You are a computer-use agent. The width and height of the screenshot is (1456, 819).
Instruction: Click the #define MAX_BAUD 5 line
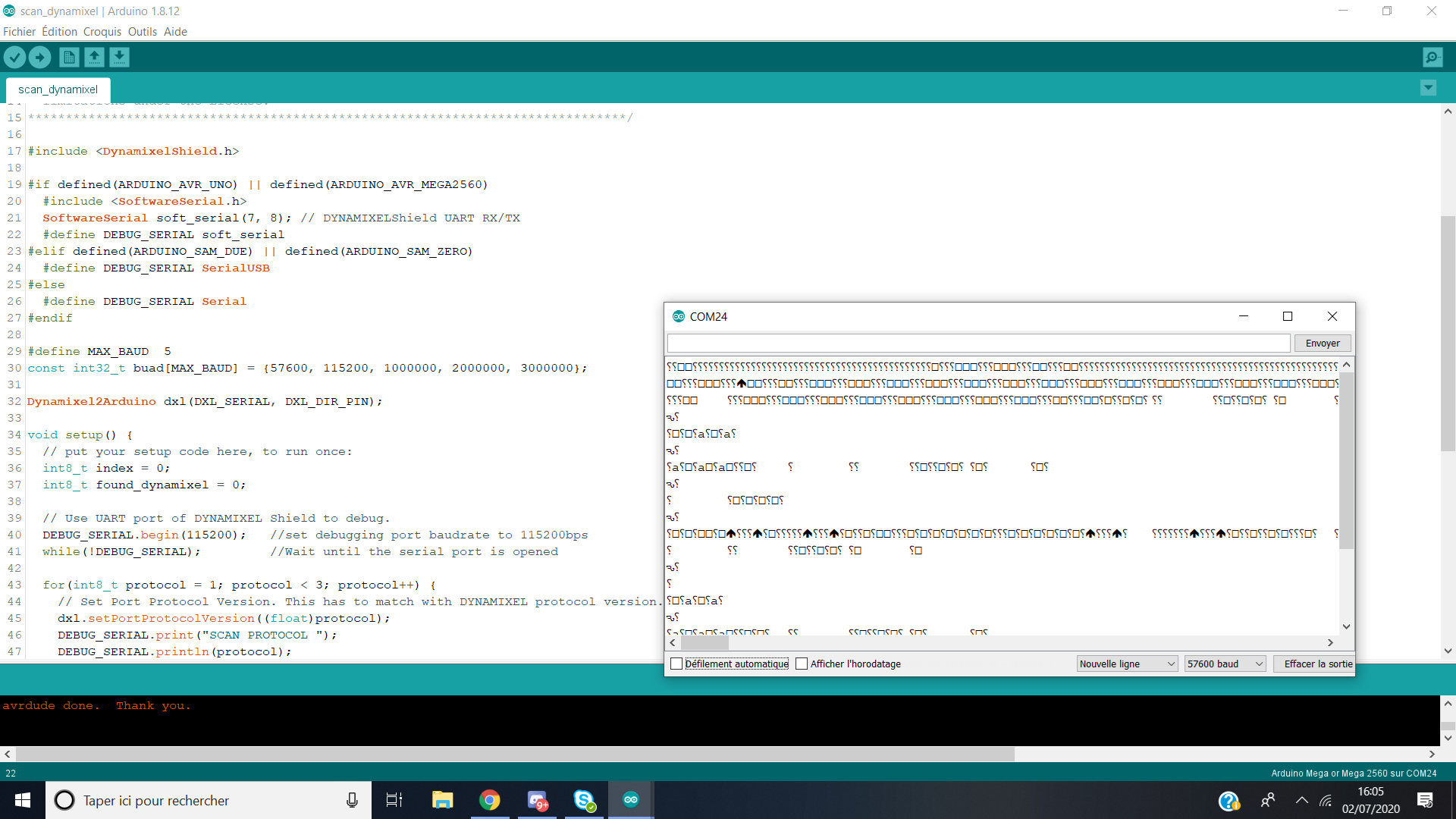(x=99, y=351)
